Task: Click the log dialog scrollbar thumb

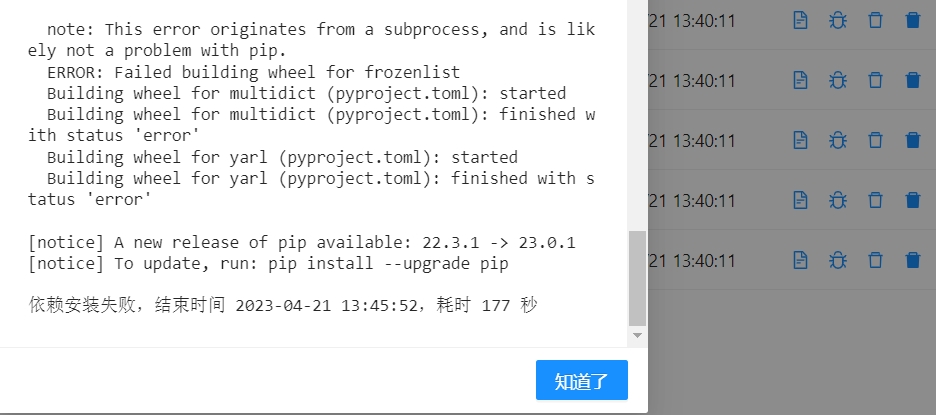Action: coord(637,277)
